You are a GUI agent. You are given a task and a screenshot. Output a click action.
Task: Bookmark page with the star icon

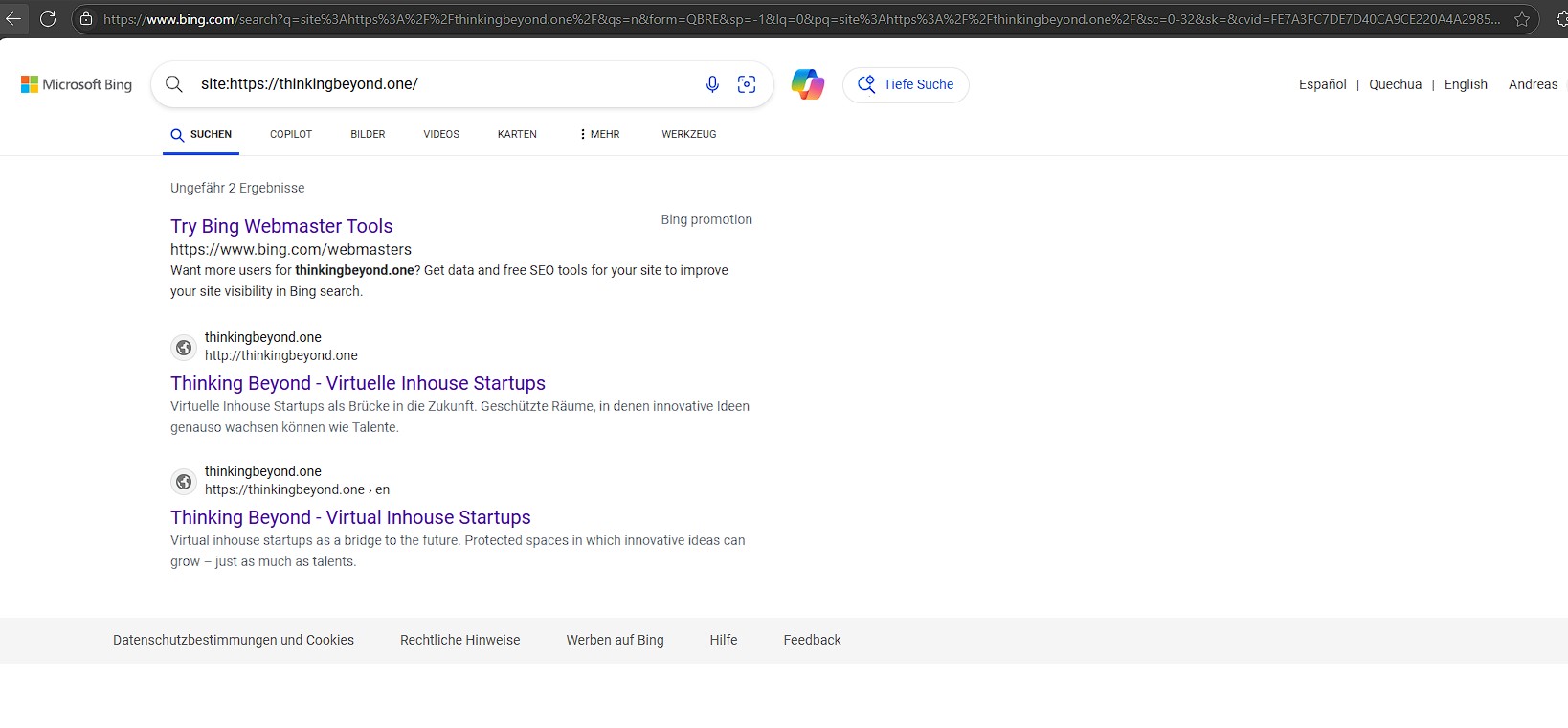pos(1522,19)
